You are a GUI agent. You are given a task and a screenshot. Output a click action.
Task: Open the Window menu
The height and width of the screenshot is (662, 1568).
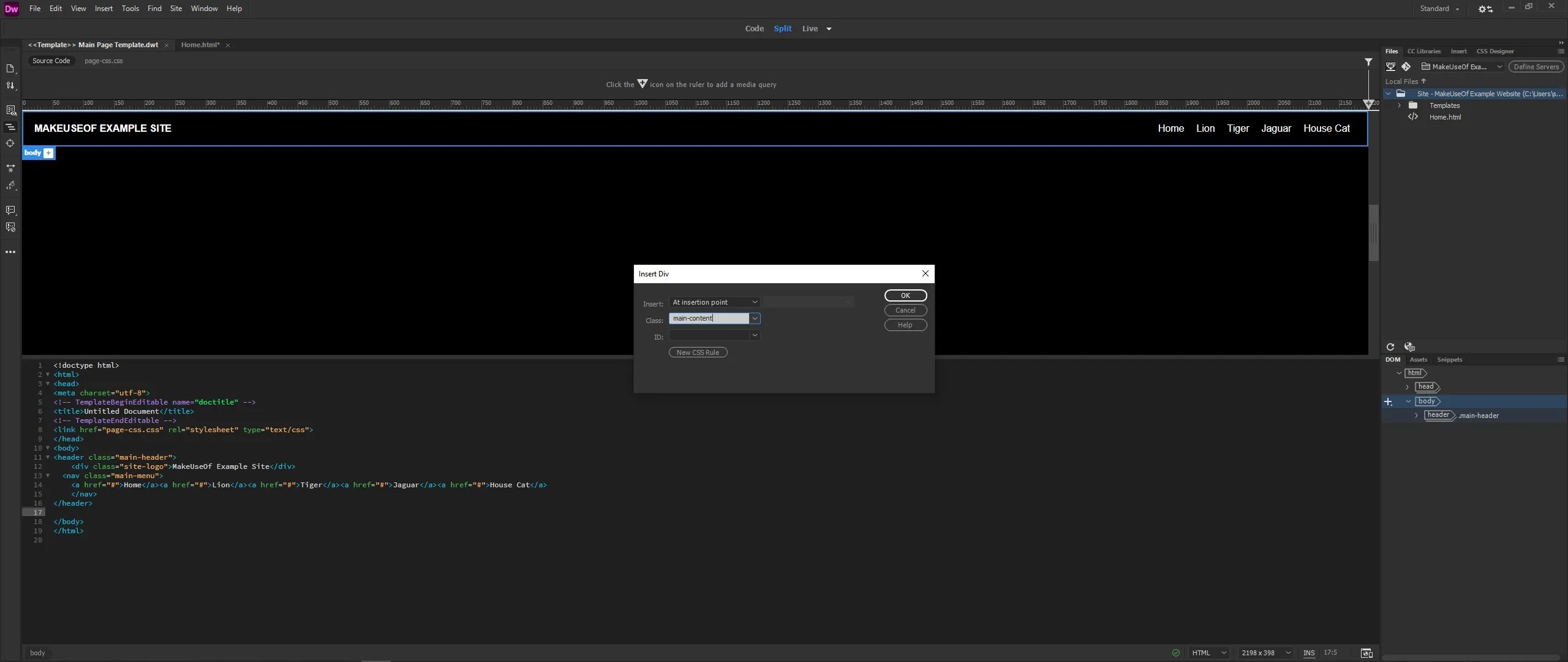(203, 8)
